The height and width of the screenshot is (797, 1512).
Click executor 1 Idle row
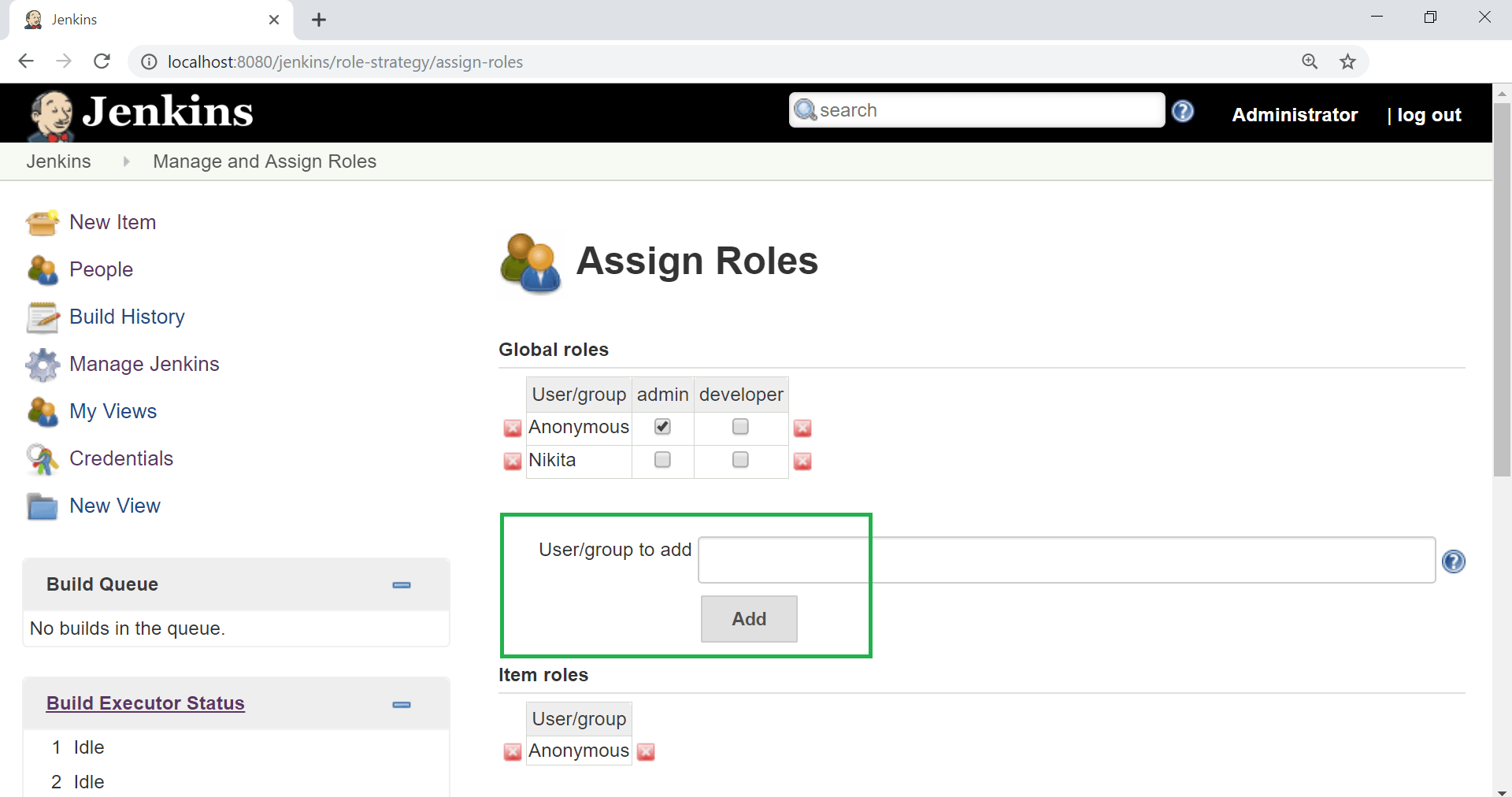coord(78,747)
